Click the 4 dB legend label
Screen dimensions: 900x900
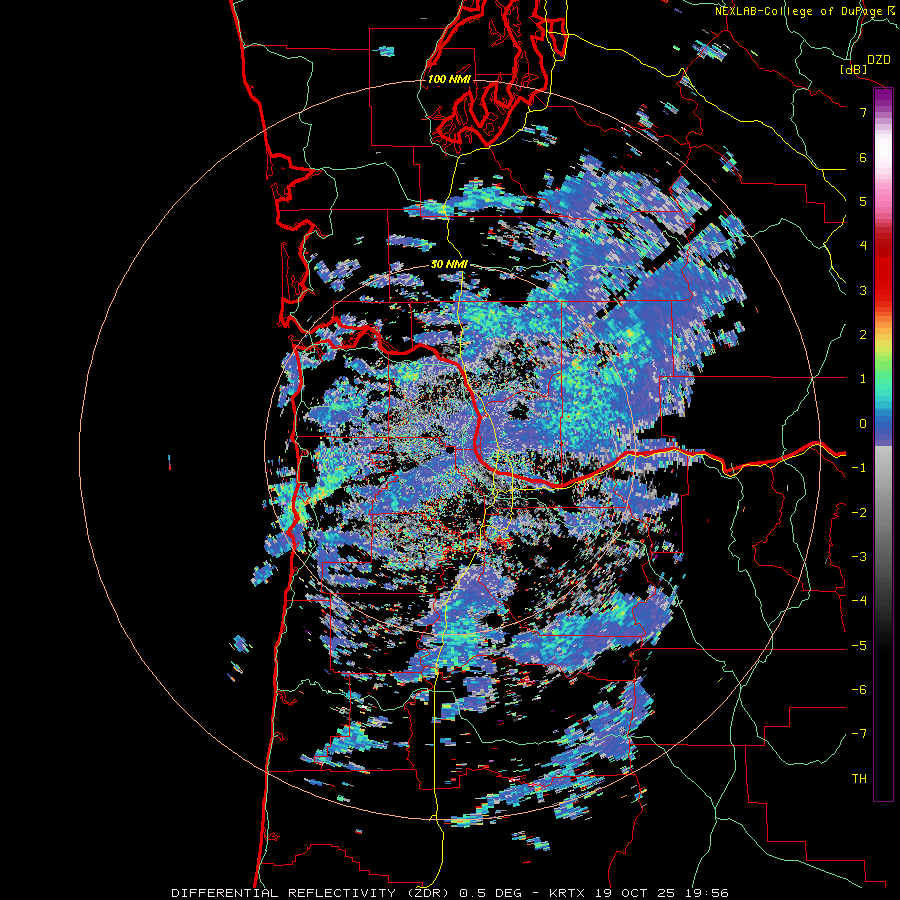click(x=863, y=246)
